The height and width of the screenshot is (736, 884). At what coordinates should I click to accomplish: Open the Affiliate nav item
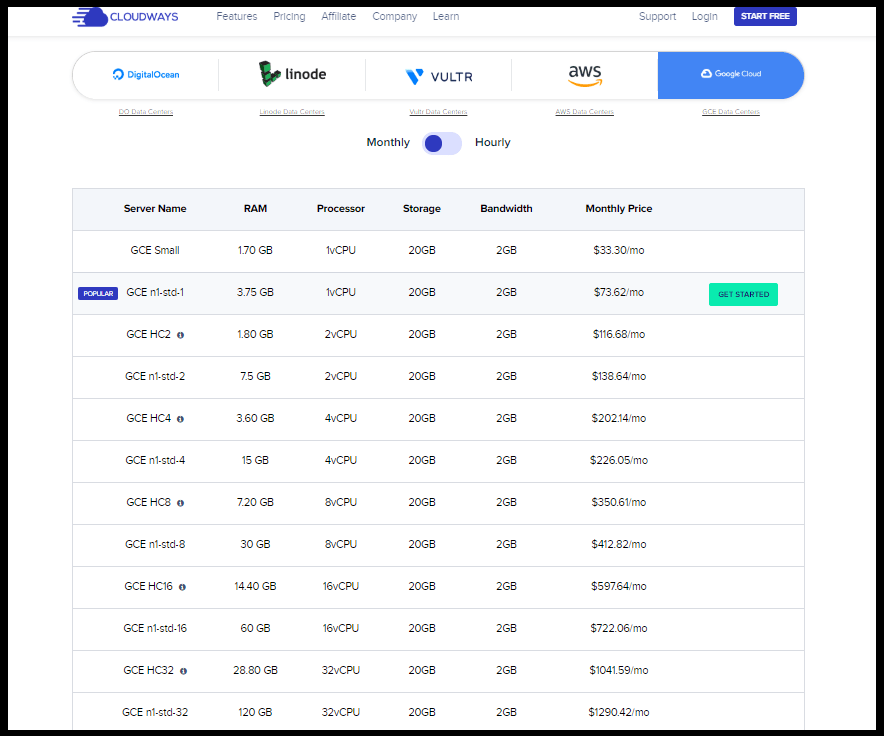pos(339,16)
